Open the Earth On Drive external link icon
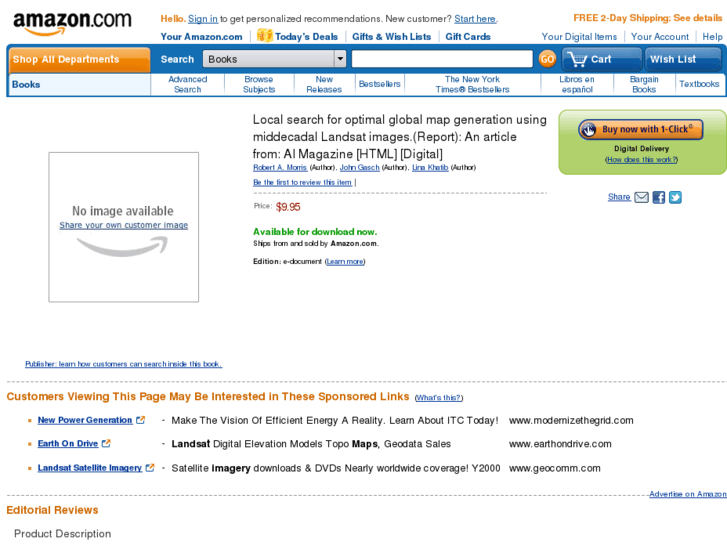 pyautogui.click(x=106, y=443)
